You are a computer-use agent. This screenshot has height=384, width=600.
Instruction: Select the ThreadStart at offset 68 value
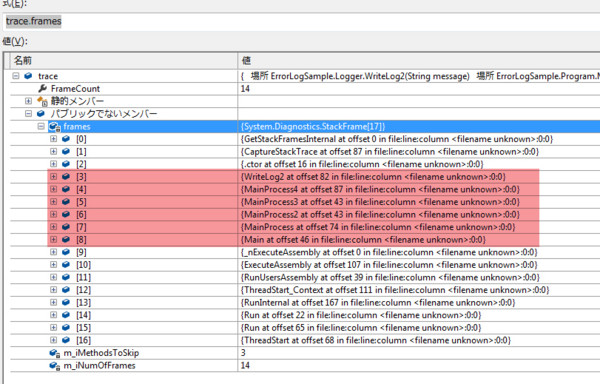coord(376,340)
